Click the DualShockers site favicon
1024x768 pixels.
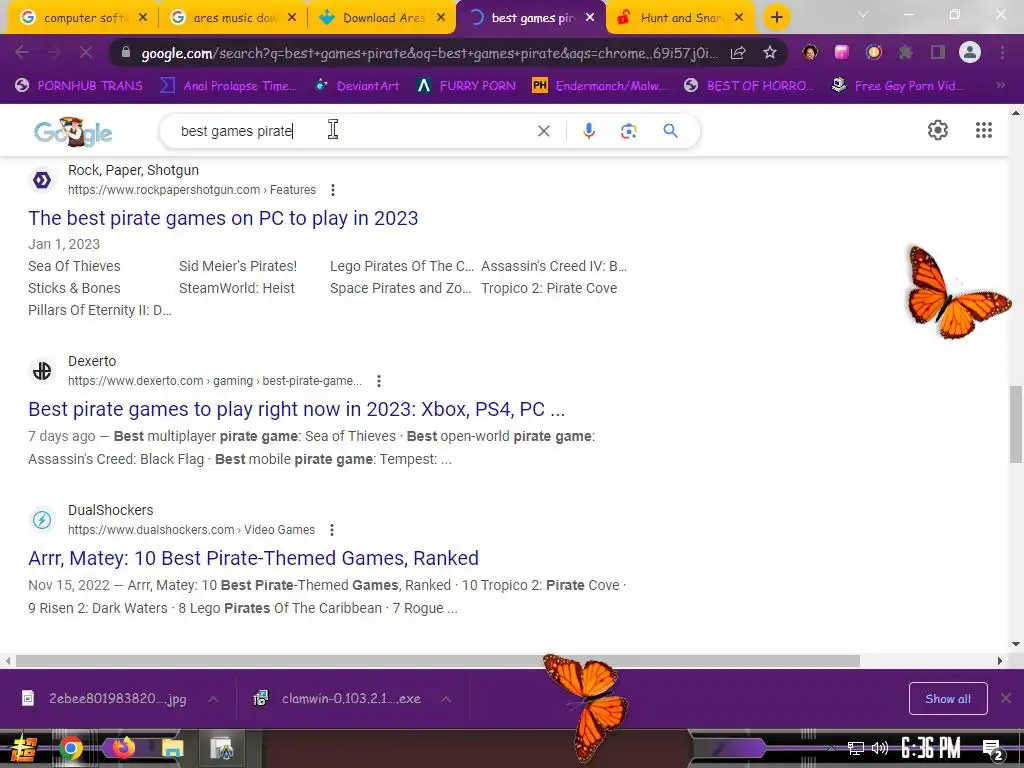tap(42, 520)
